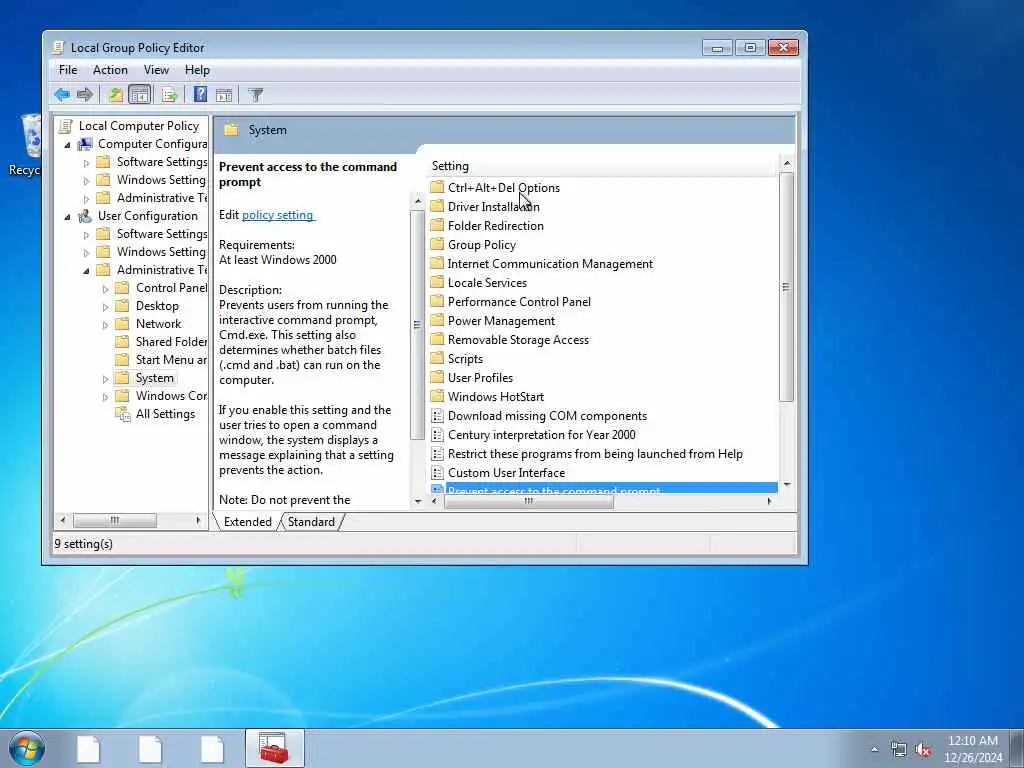Click the red toolbox taskbar icon
Screen dimensions: 1024x768
click(274, 748)
